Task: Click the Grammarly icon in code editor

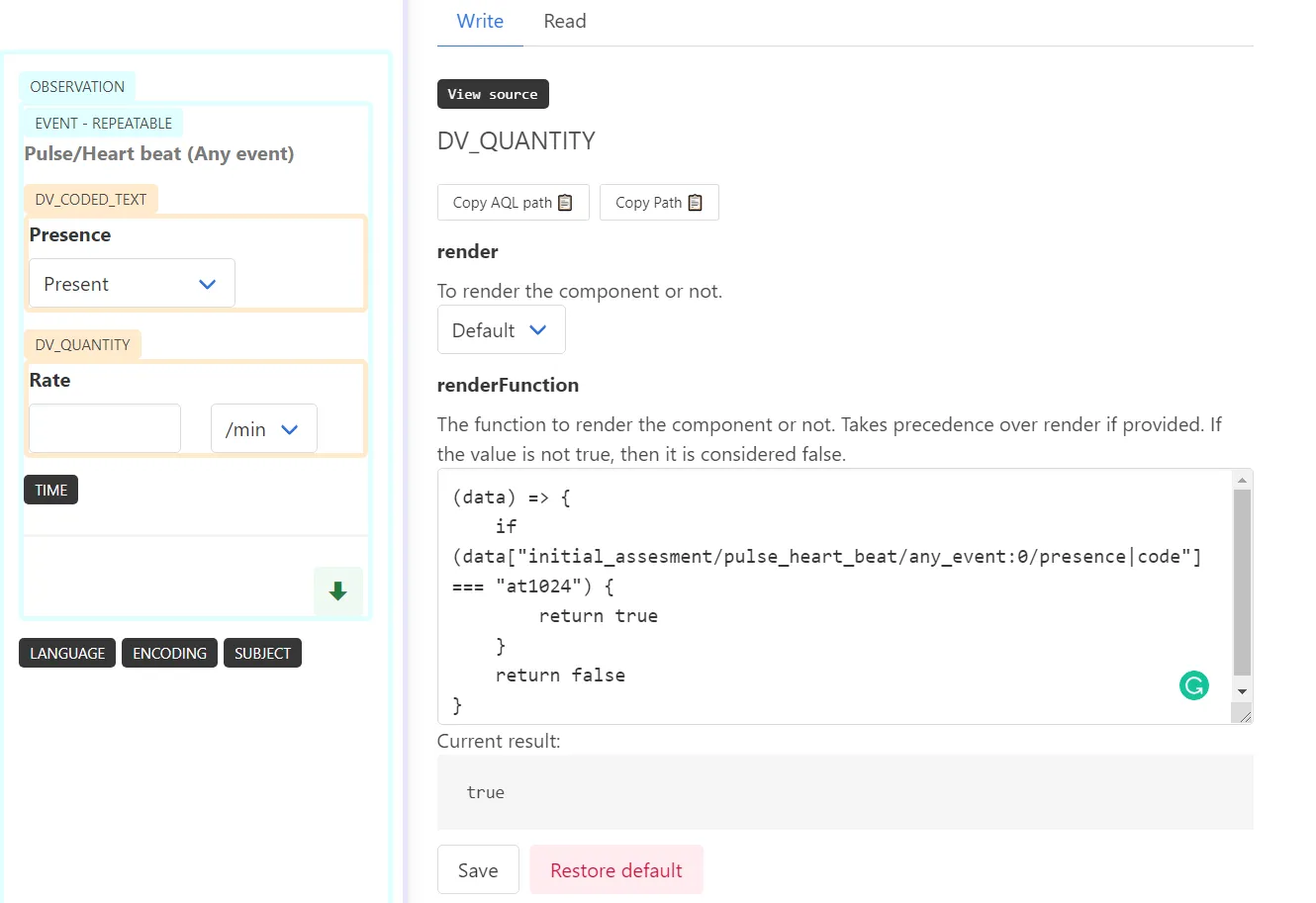Action: point(1194,685)
